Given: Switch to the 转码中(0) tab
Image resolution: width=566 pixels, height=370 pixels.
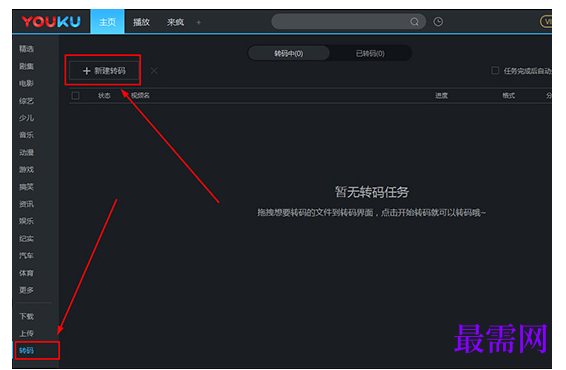Looking at the screenshot, I should coord(289,53).
